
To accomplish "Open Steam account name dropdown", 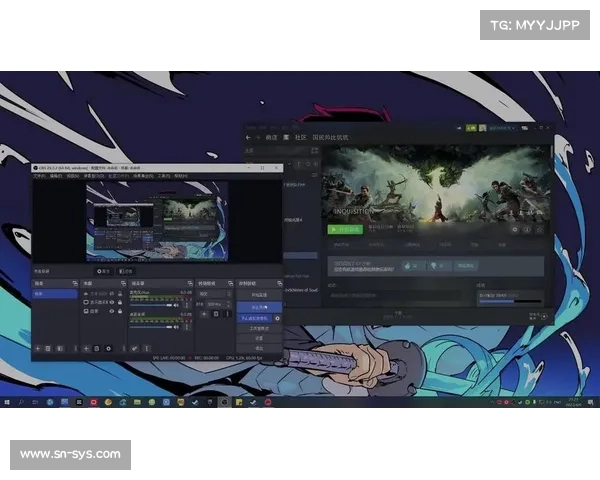I will pyautogui.click(x=502, y=128).
